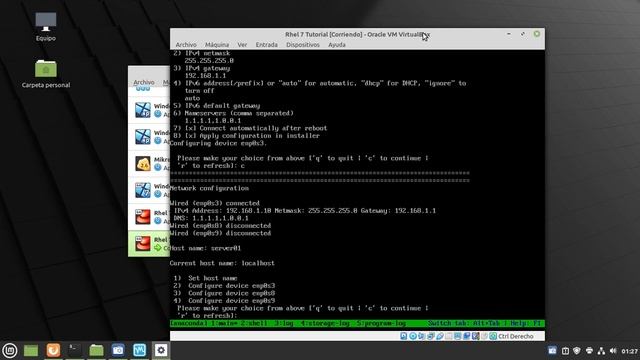
Task: Open the volume control tray icon
Action: (x=613, y=351)
